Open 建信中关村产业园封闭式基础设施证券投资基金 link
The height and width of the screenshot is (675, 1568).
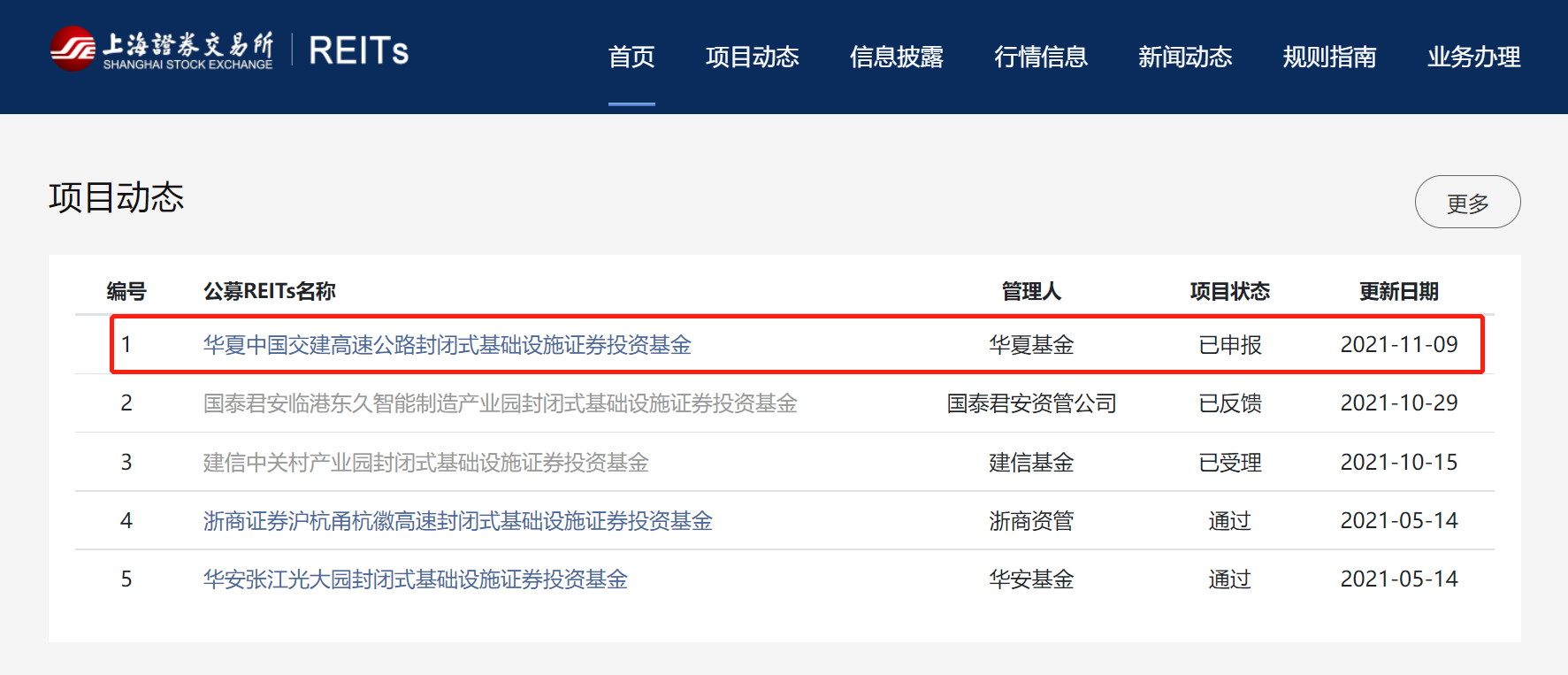point(426,462)
